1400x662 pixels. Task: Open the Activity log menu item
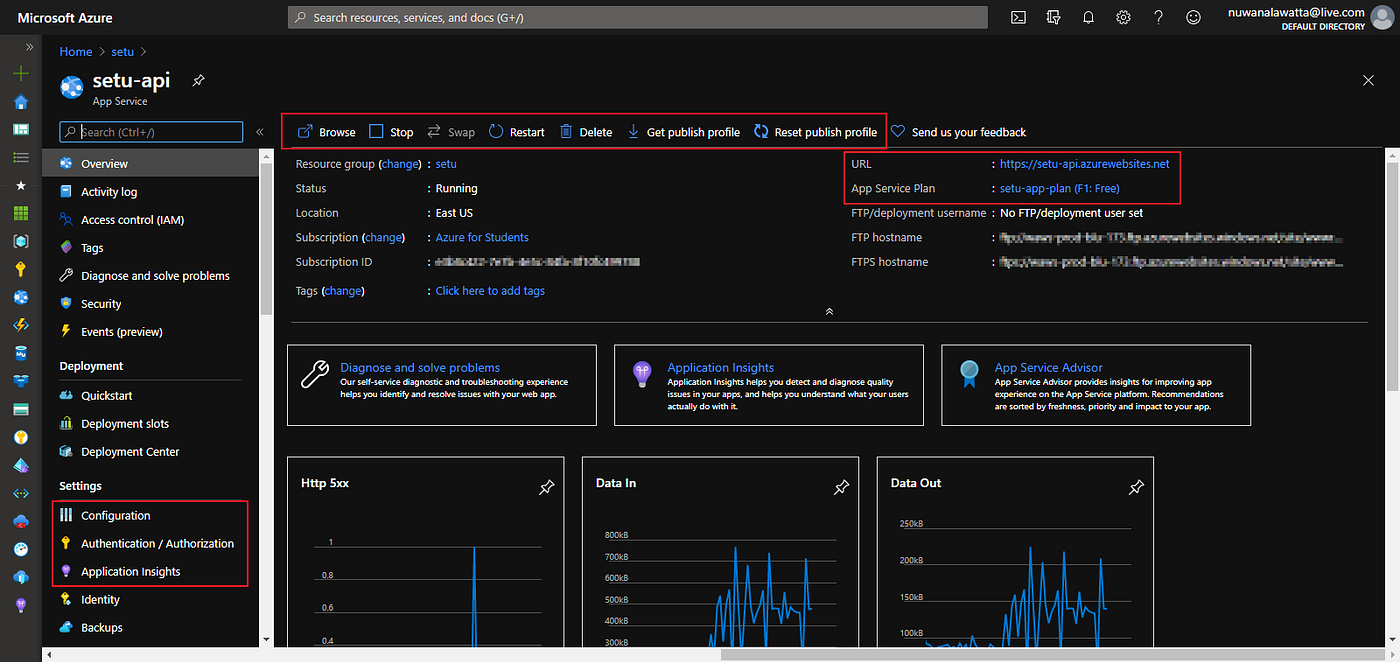click(x=150, y=192)
